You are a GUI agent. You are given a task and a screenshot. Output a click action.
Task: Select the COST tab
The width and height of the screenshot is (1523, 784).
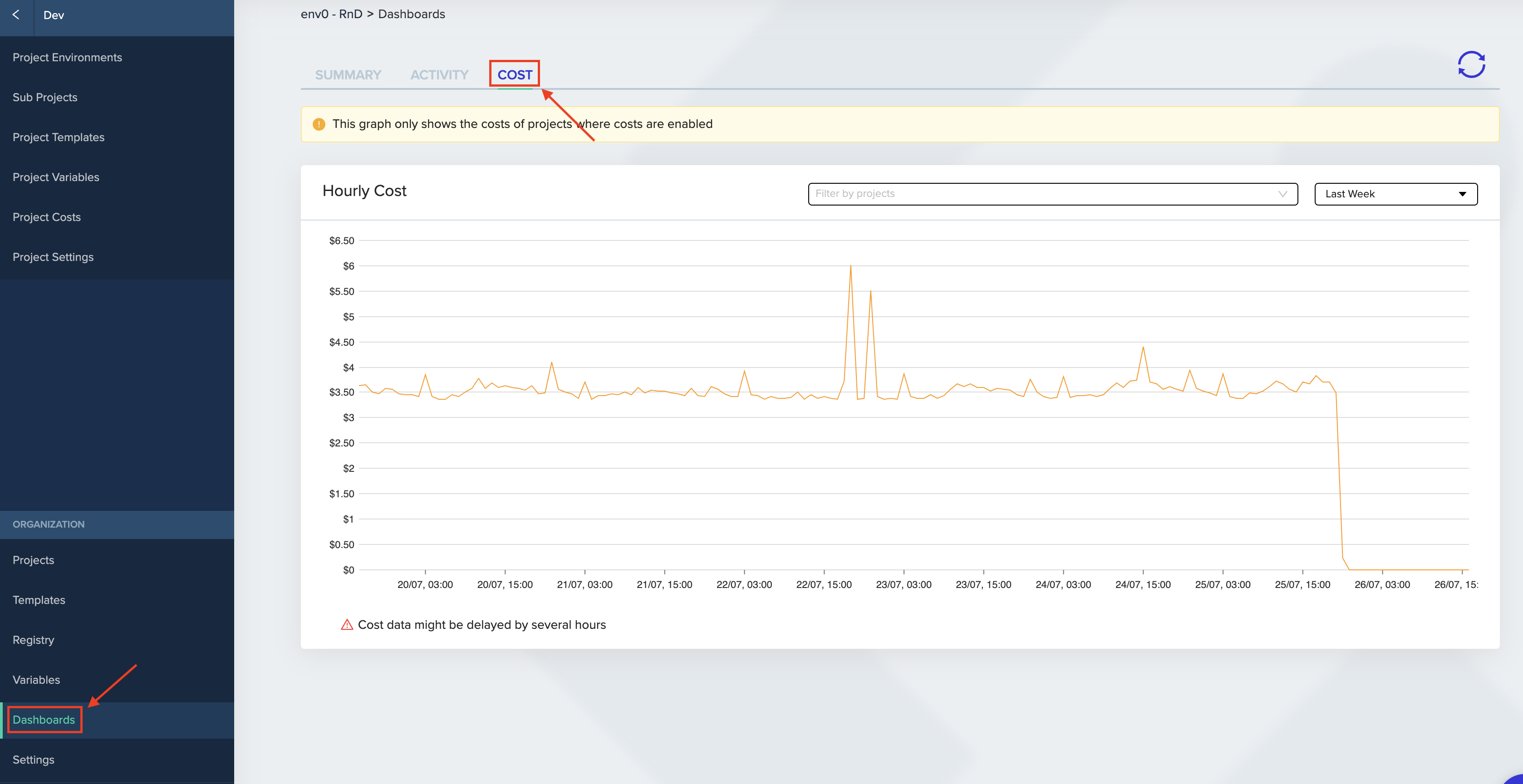point(514,75)
